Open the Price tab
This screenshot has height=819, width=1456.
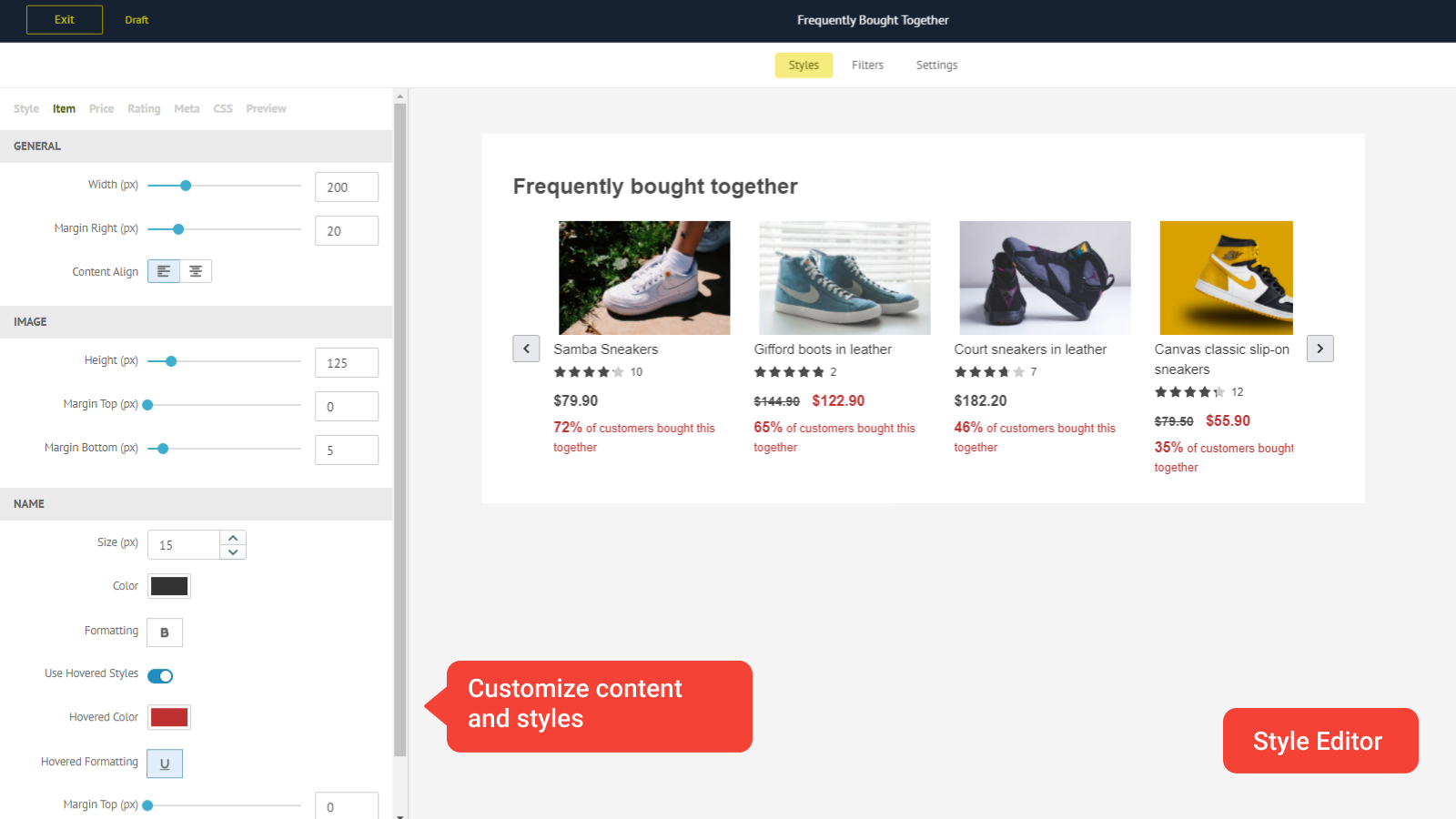pyautogui.click(x=101, y=108)
